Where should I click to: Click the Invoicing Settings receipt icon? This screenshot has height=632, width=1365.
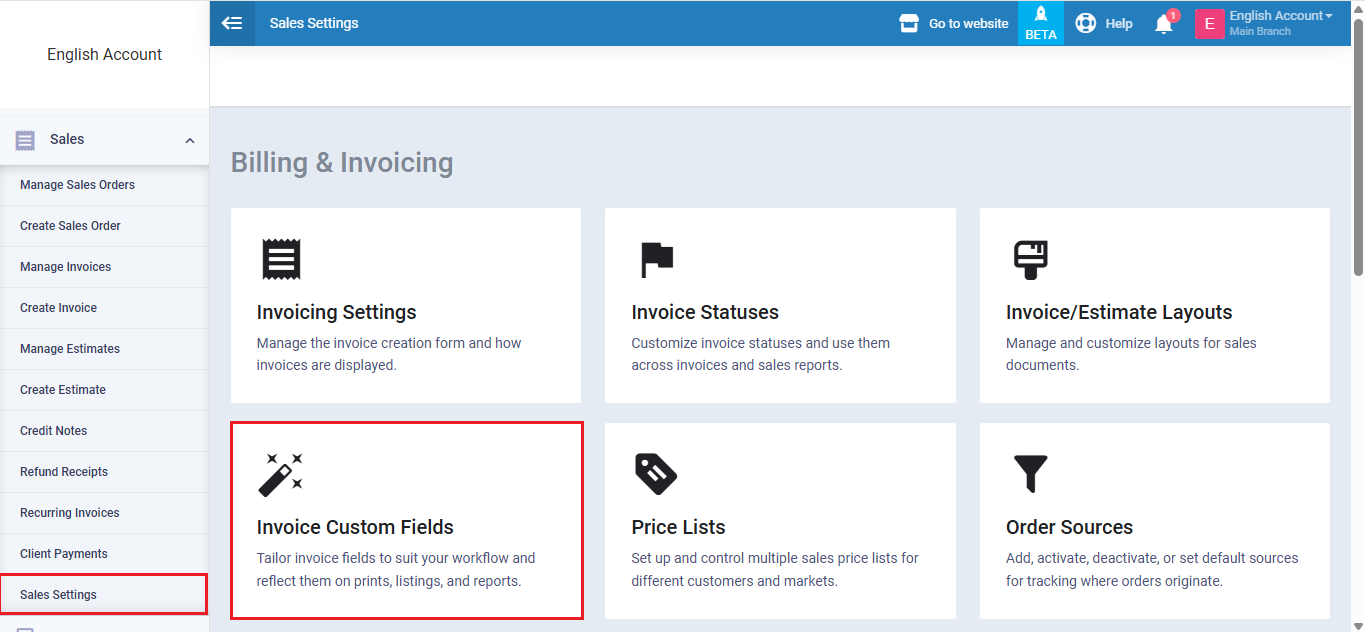281,259
